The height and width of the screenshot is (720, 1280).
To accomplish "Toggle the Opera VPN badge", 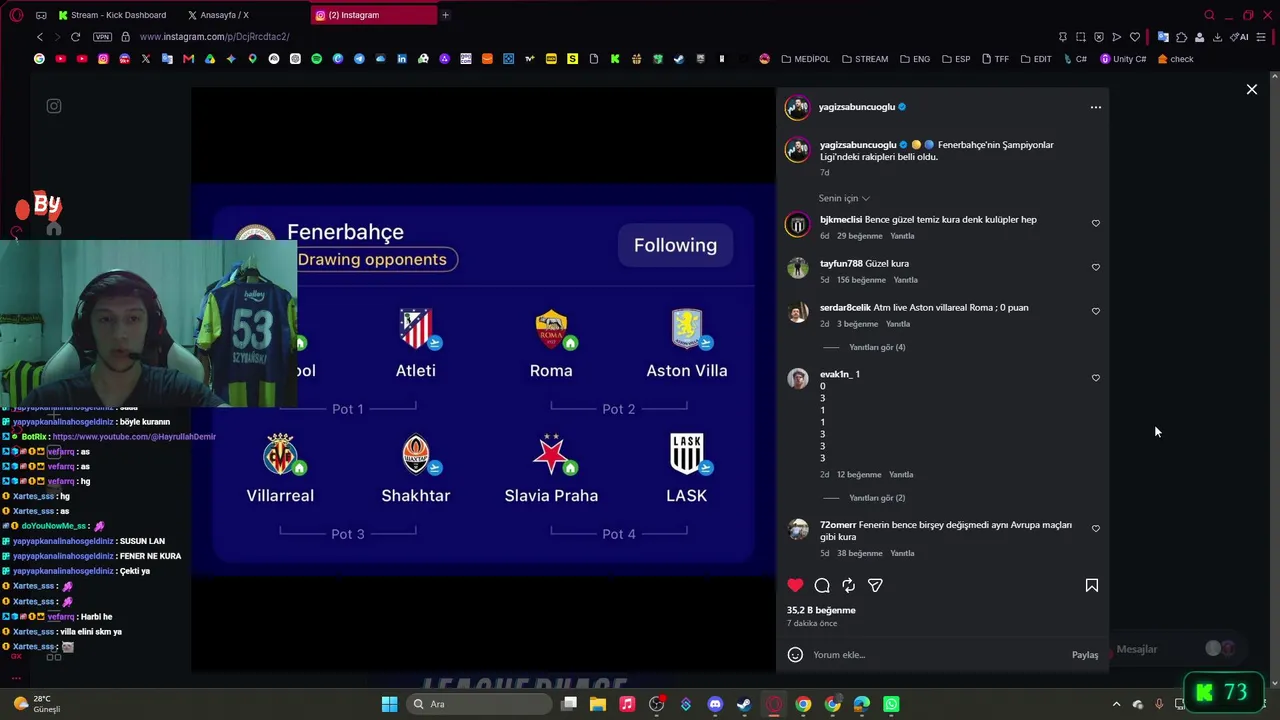I will (x=102, y=37).
